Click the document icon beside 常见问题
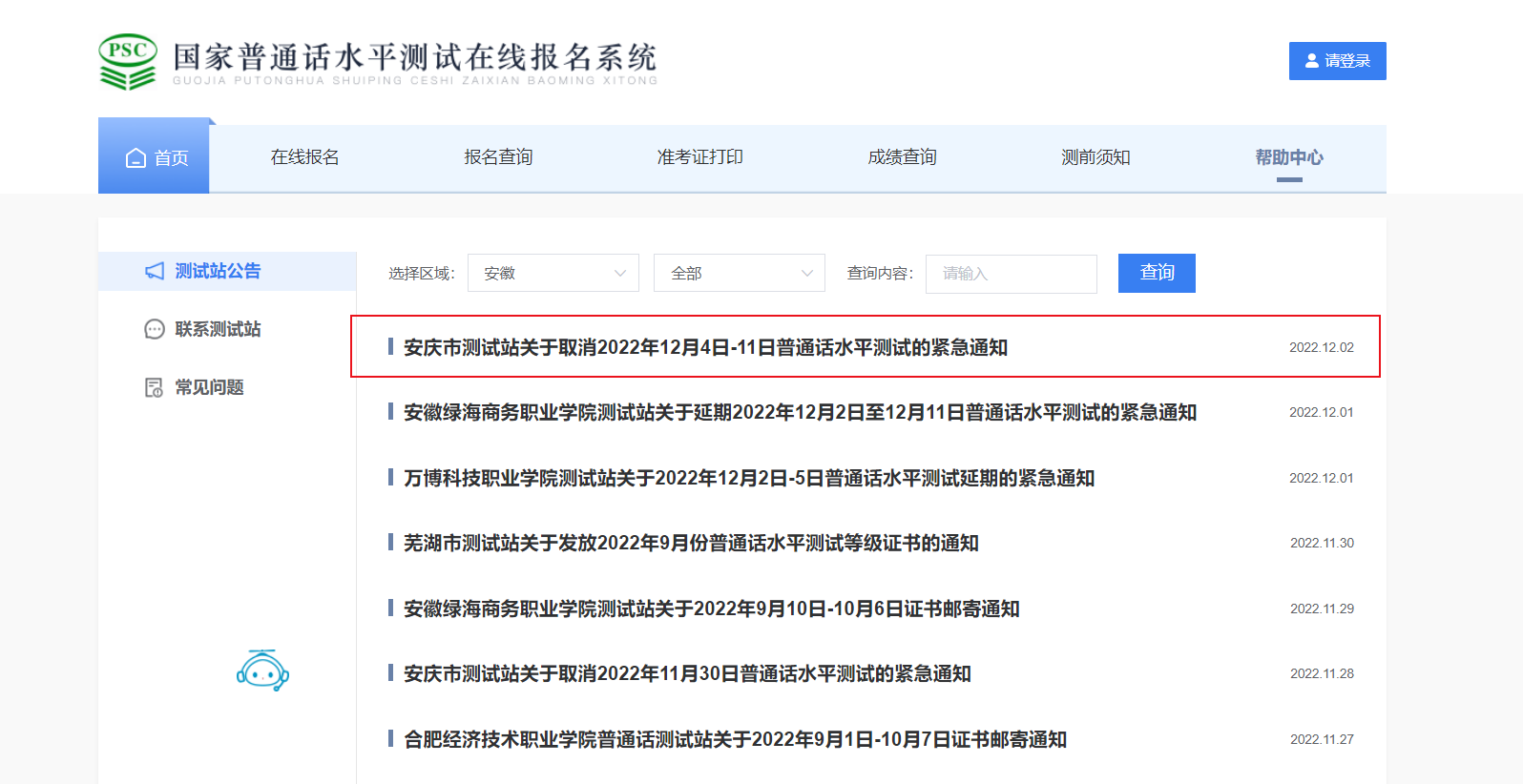 154,387
